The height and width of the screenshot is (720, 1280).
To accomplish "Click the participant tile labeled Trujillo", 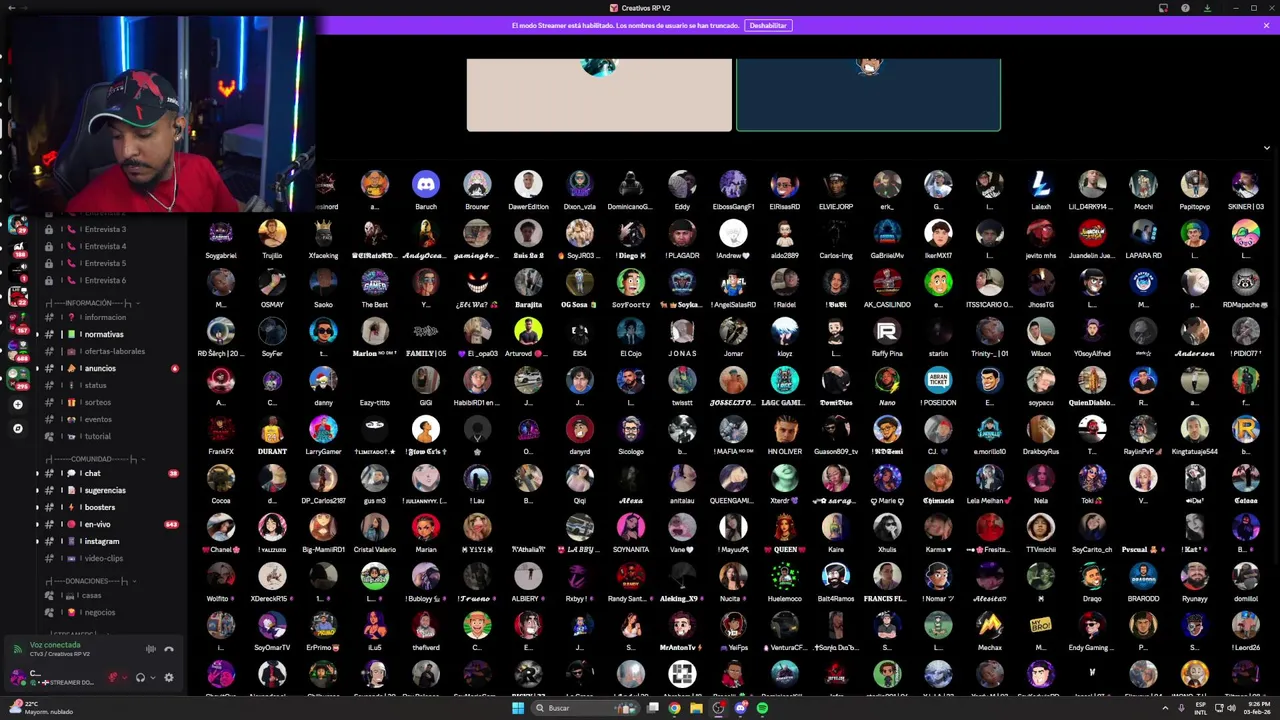I will point(272,239).
